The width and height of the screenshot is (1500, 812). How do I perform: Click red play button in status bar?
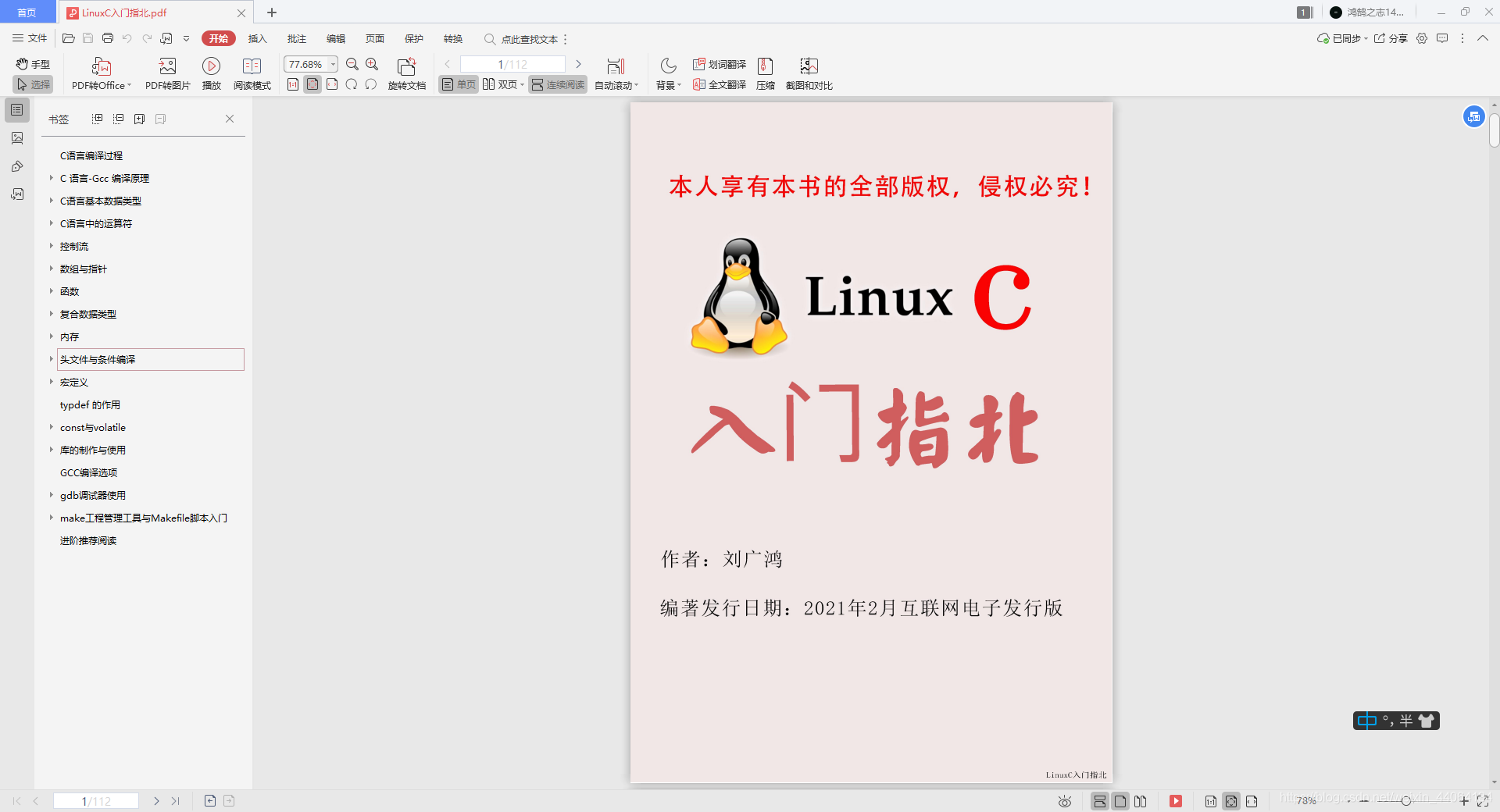coord(1176,801)
